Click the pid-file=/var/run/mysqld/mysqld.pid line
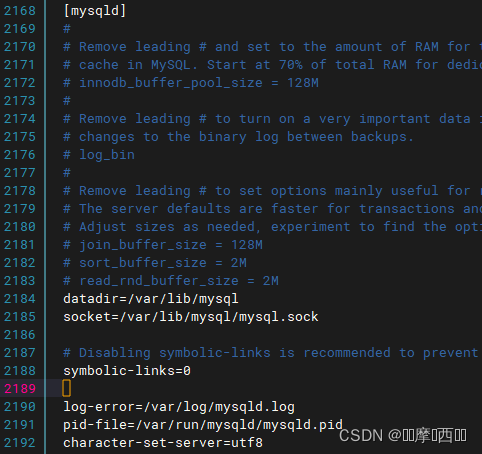 203,425
